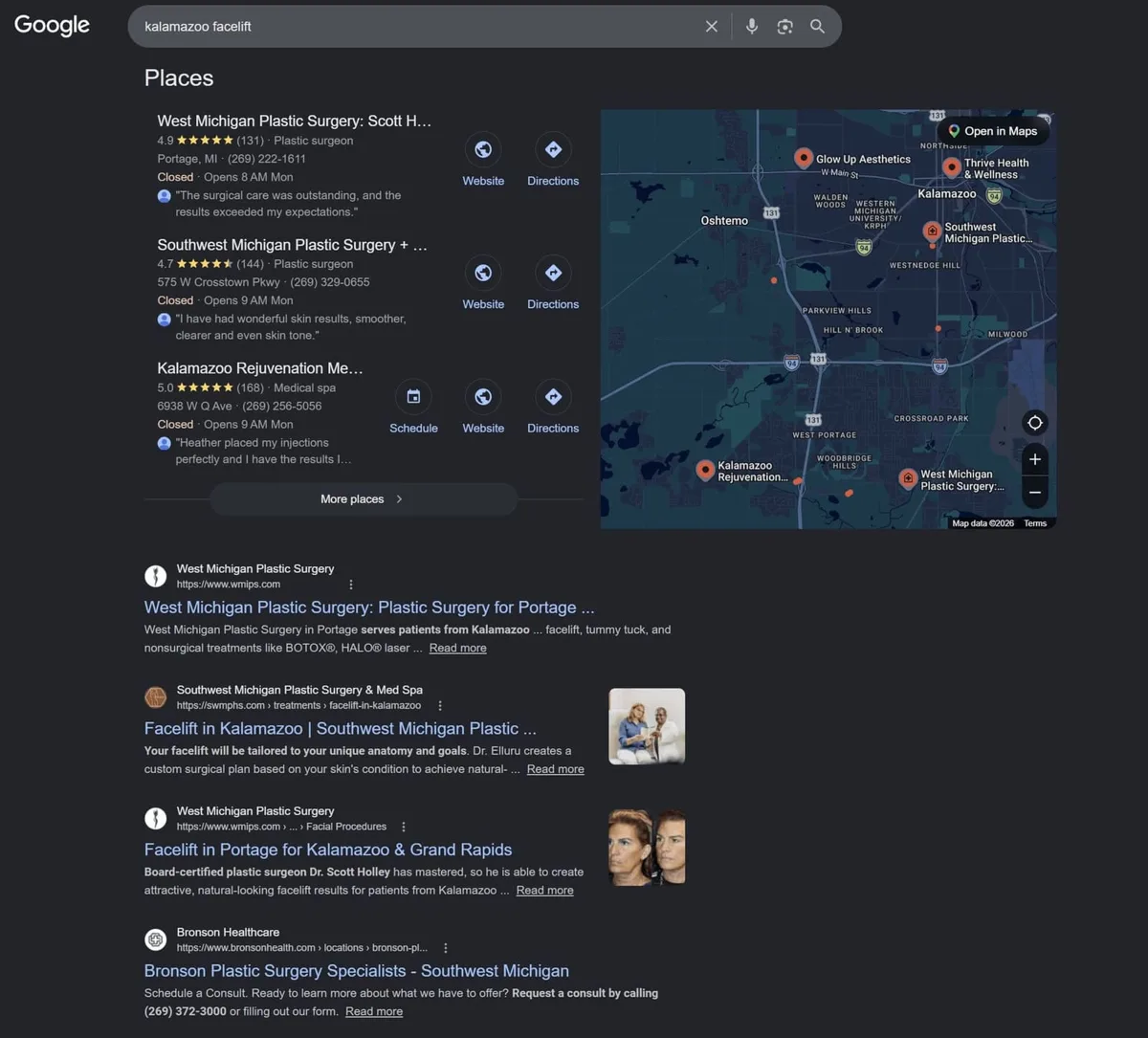The image size is (1148, 1038).
Task: Open before-after thumbnail for Facelift in Portage
Action: [647, 848]
